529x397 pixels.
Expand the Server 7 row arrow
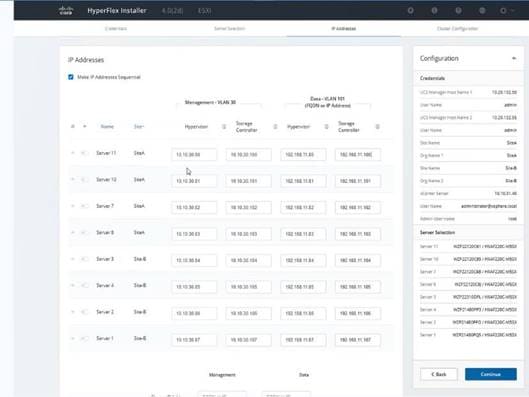[73, 206]
